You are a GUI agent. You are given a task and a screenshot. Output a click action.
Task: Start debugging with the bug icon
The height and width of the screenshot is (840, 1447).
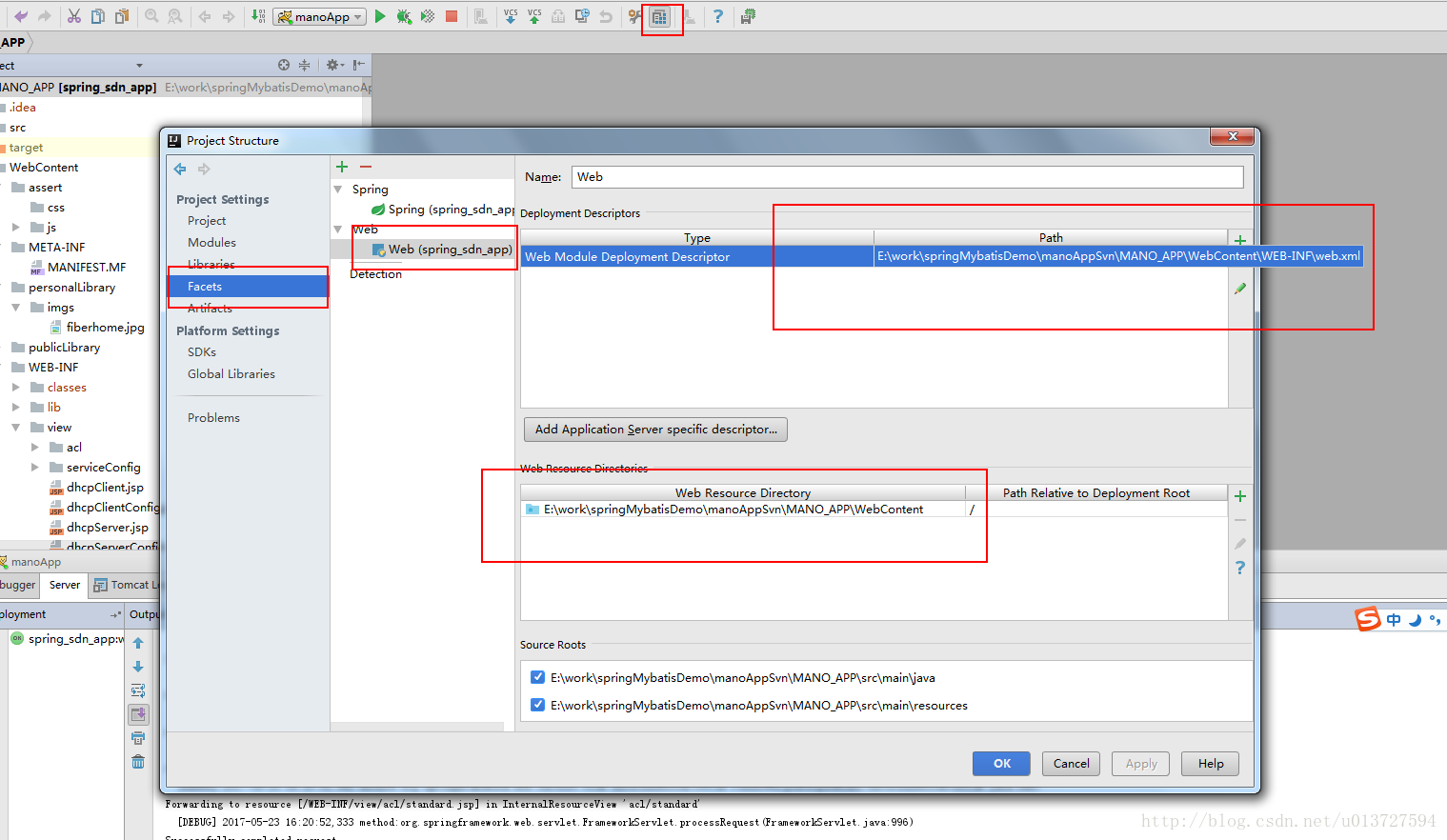[404, 16]
